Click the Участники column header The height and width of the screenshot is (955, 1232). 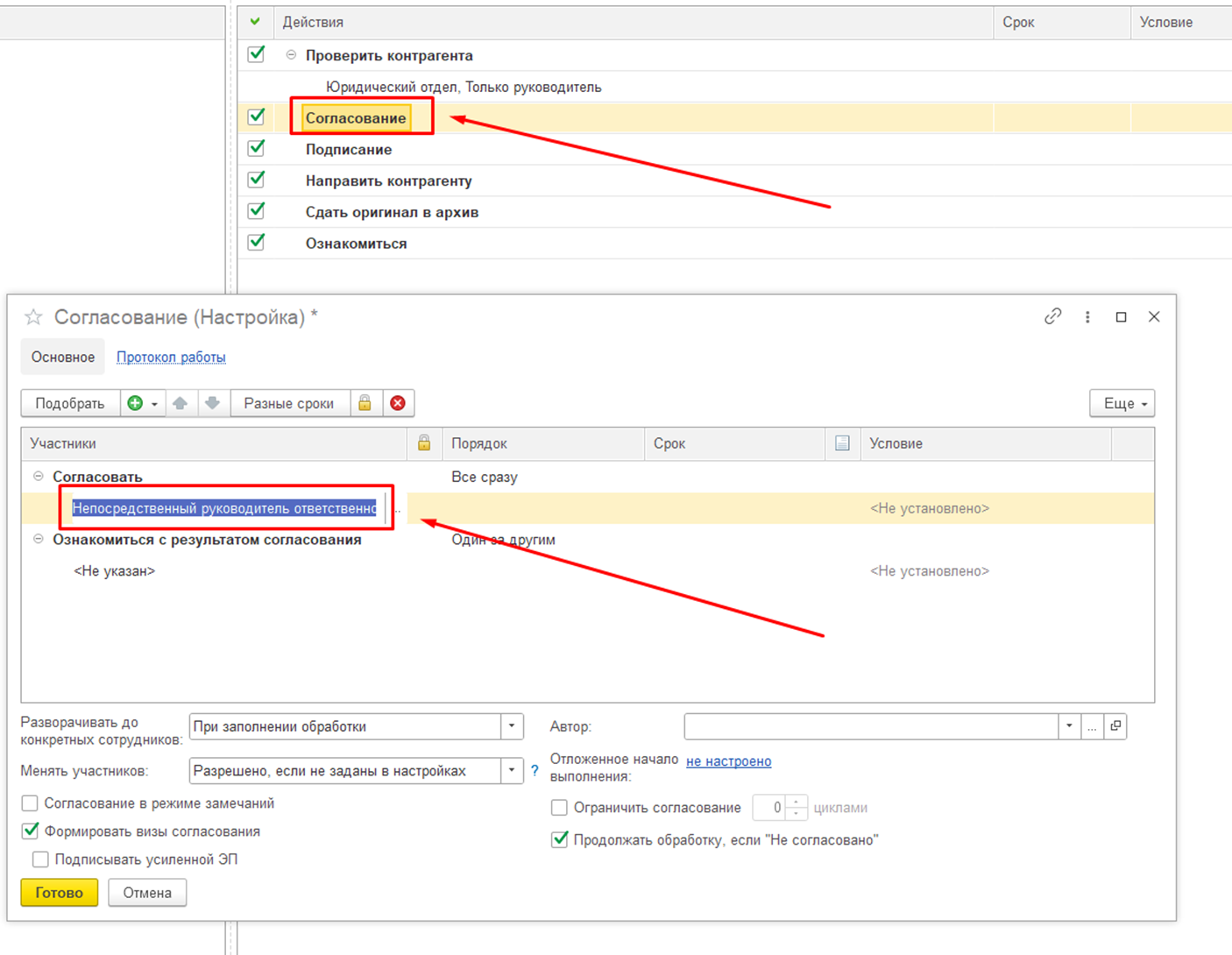[215, 443]
